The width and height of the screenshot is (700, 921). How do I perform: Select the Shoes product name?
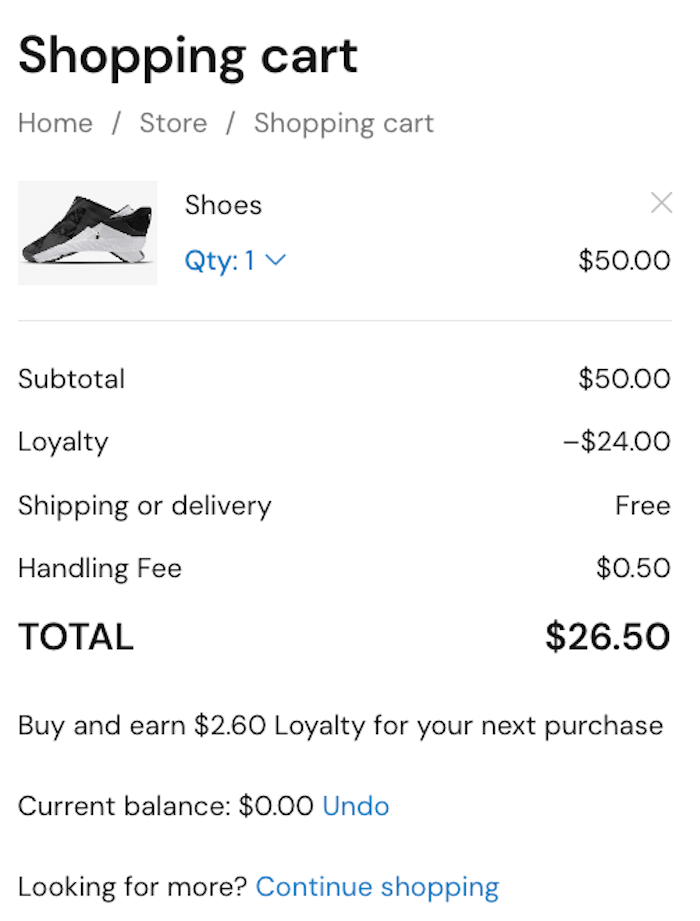tap(223, 204)
